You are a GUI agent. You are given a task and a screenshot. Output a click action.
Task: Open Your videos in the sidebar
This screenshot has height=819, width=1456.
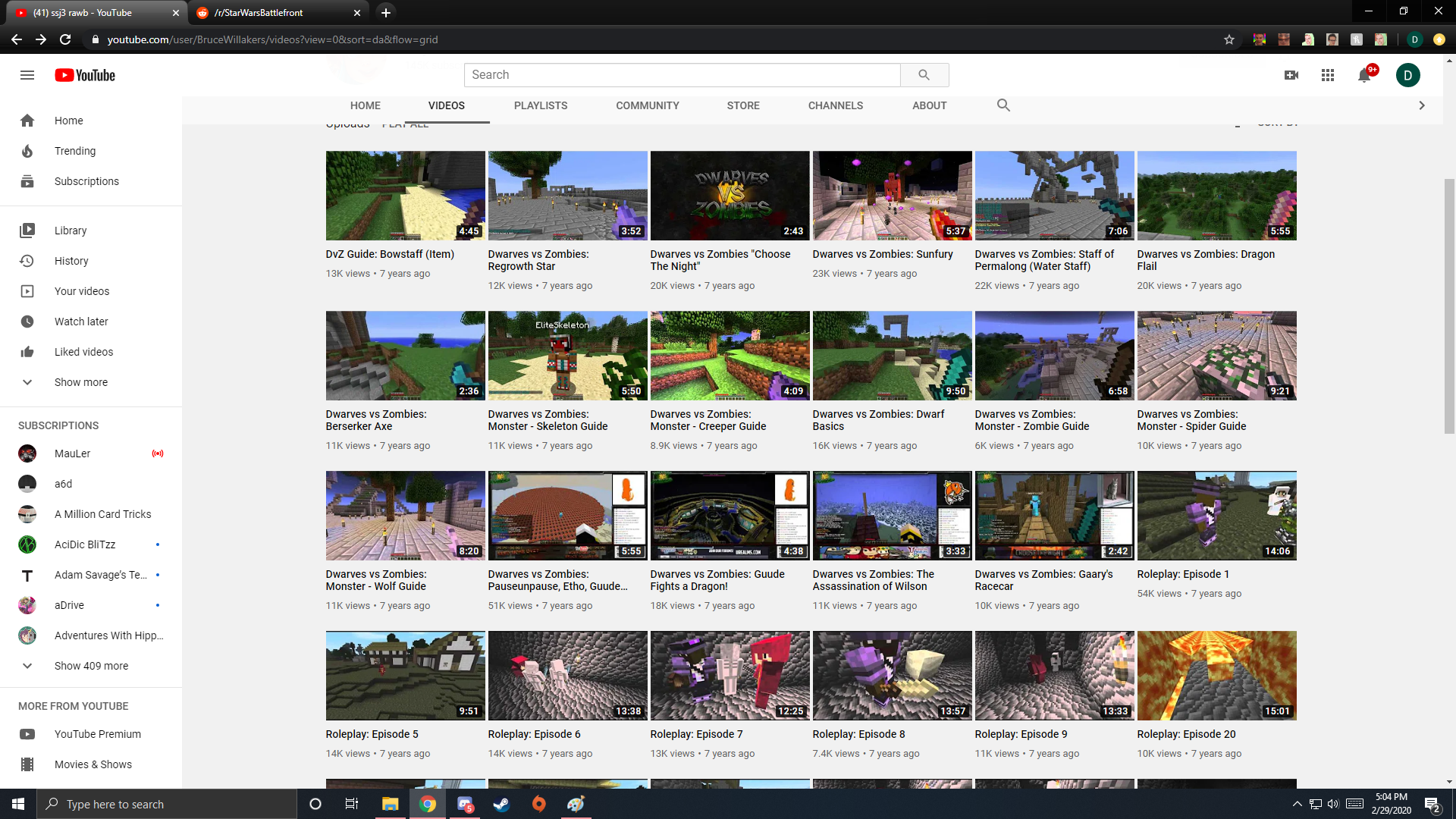(x=91, y=291)
